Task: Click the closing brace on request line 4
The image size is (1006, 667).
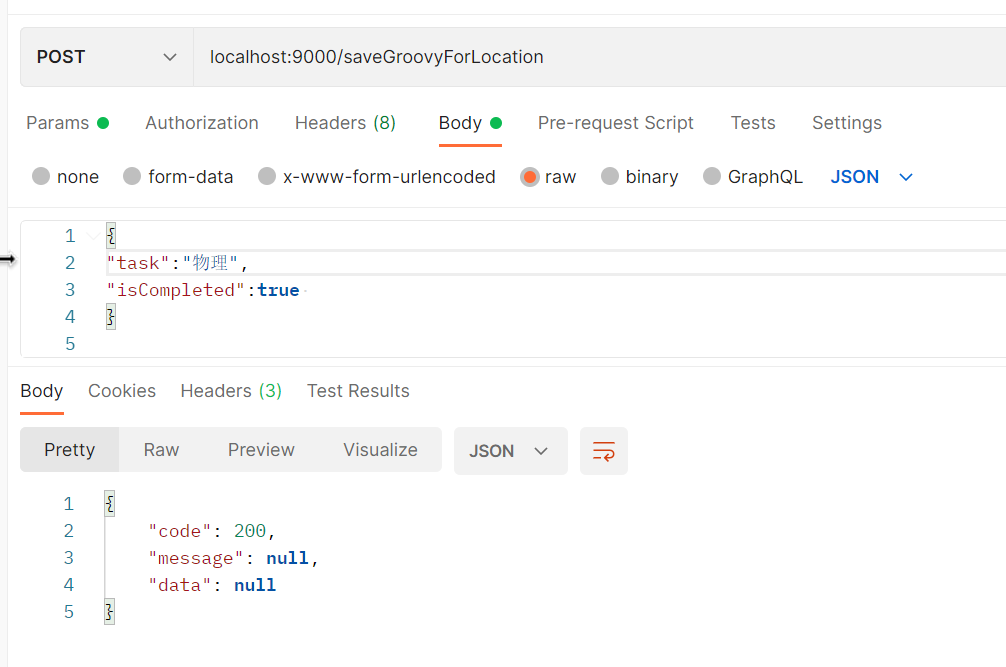Action: point(111,317)
